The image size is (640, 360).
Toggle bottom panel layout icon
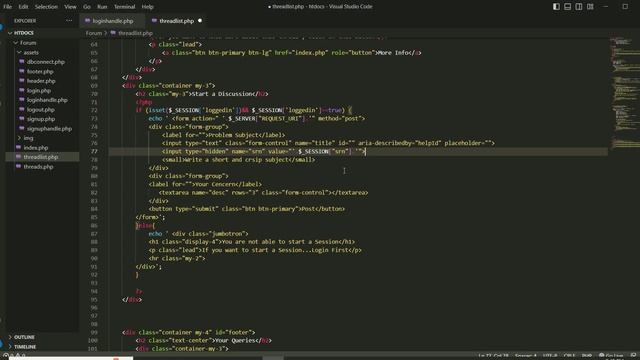(567, 7)
